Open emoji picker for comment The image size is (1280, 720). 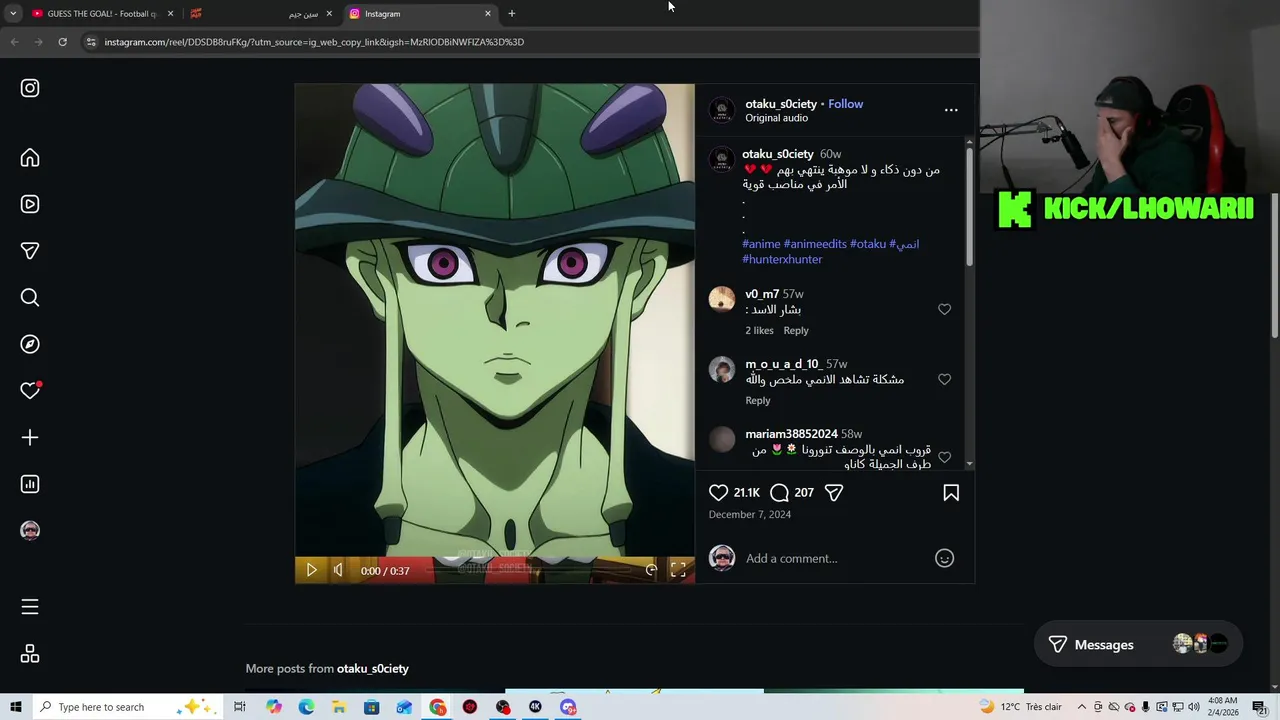944,558
